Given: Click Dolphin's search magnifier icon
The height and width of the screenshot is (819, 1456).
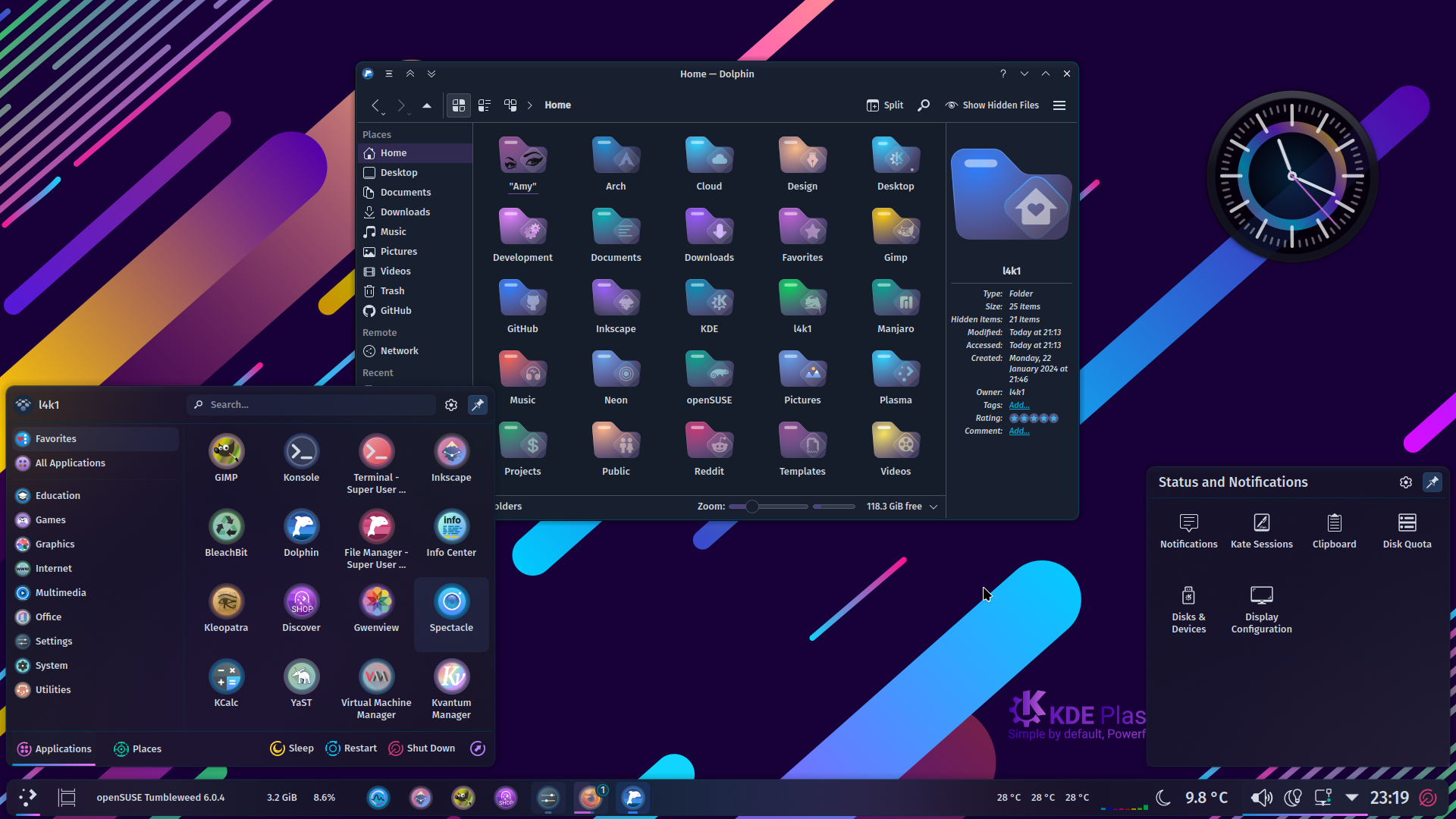Looking at the screenshot, I should 924,105.
